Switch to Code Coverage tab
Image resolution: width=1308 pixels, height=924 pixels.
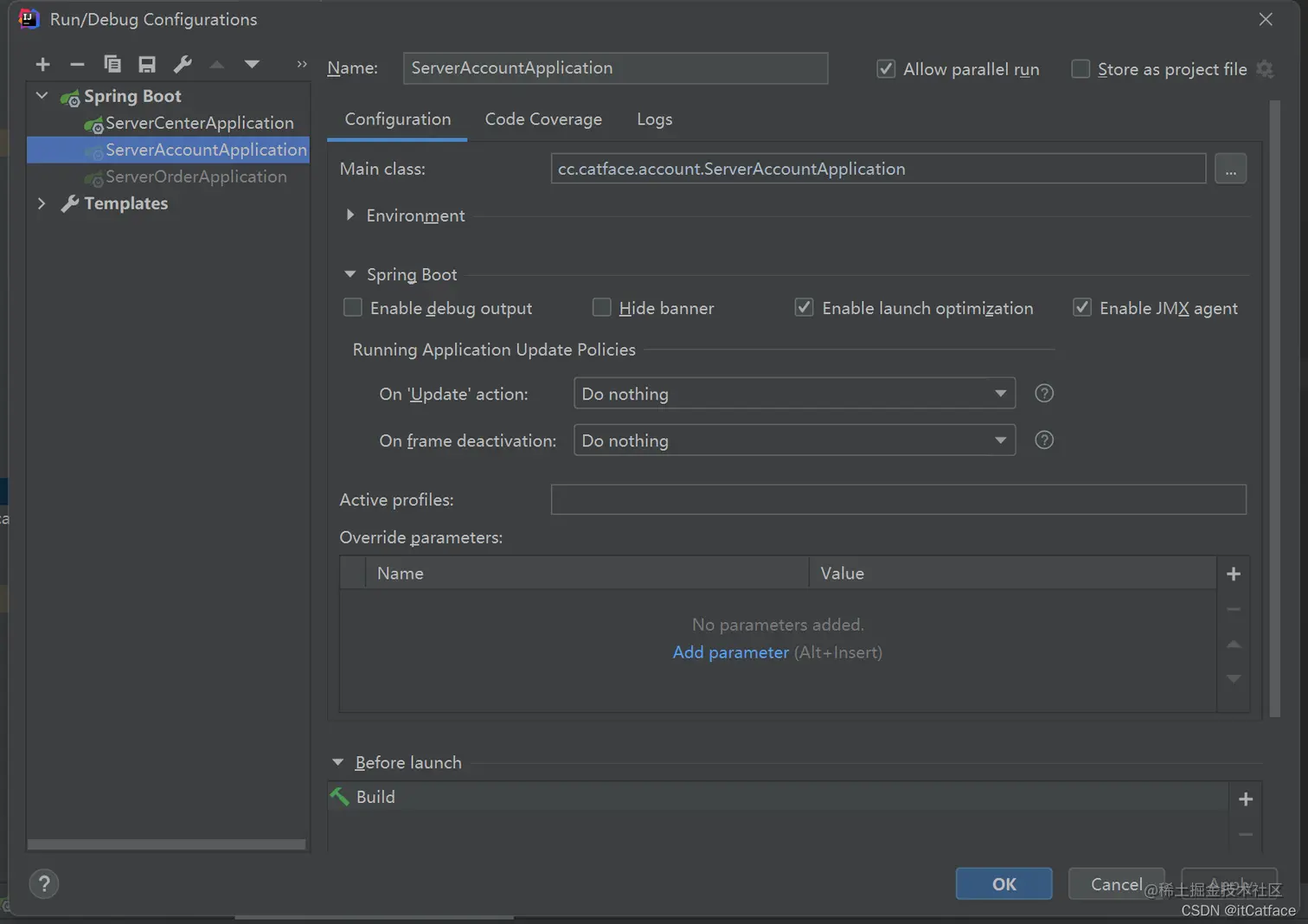(x=543, y=119)
